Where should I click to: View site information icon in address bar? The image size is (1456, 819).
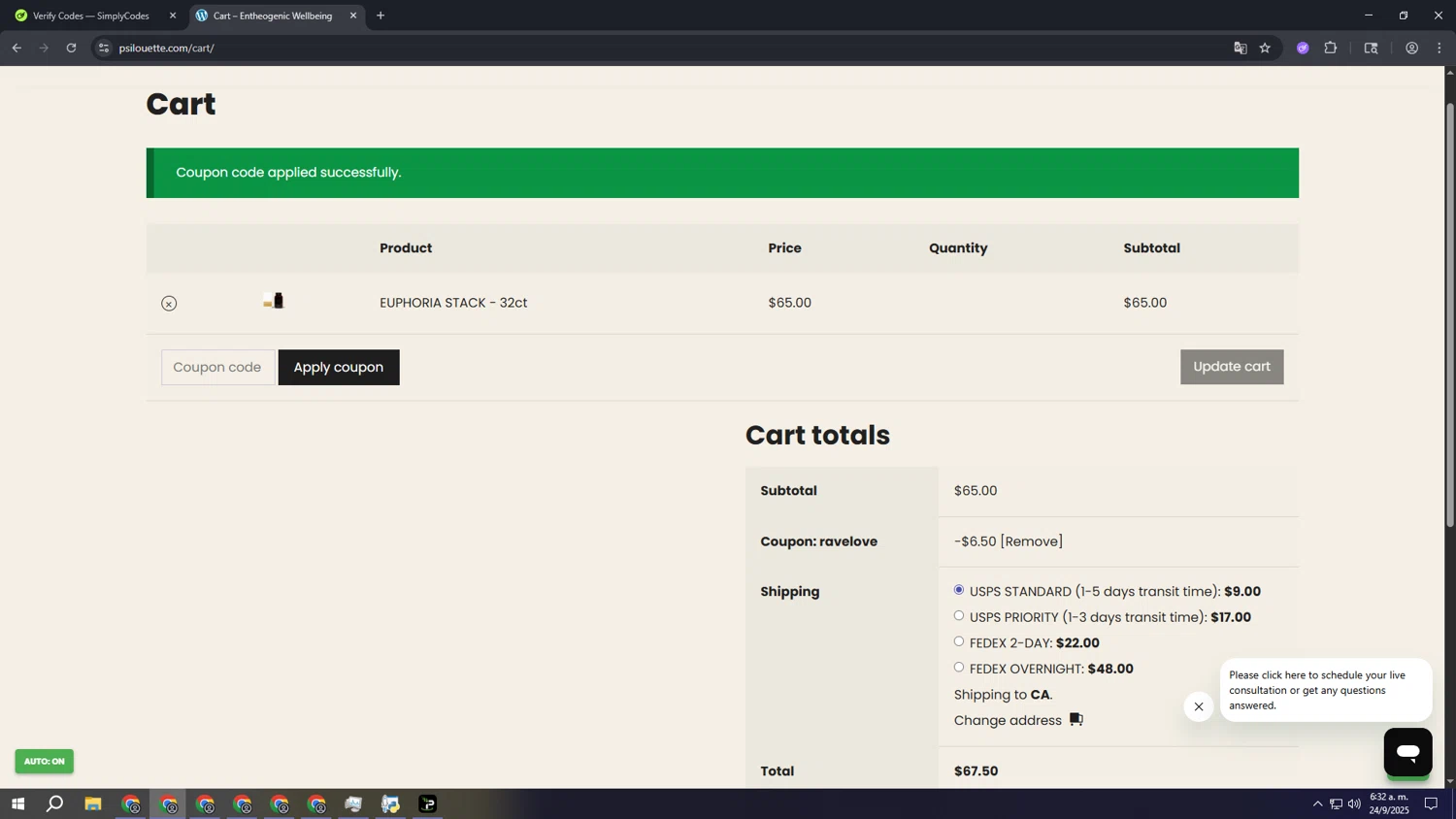click(104, 48)
